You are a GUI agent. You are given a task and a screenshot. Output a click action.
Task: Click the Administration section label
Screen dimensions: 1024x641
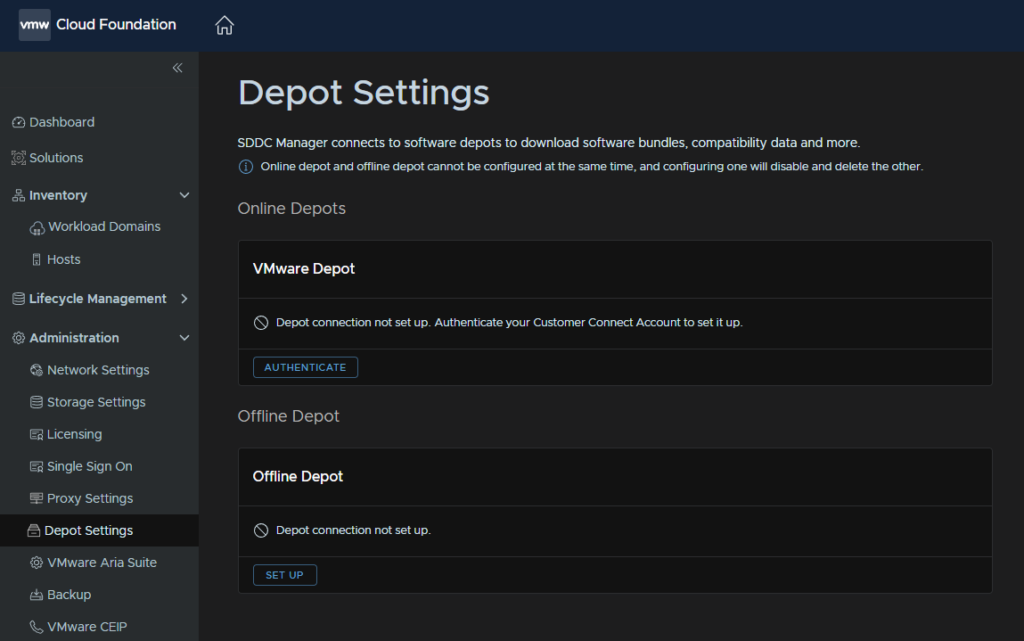click(x=74, y=338)
